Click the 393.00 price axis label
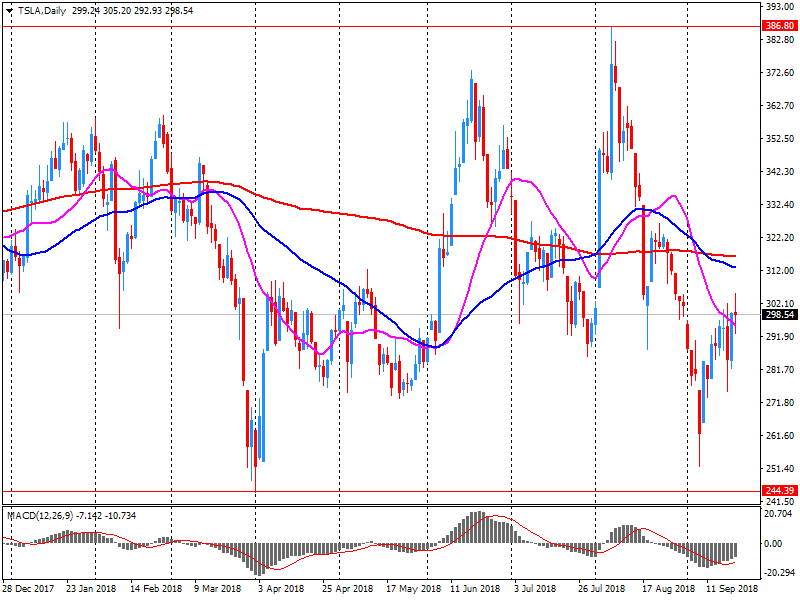The width and height of the screenshot is (800, 600). pyautogui.click(x=778, y=7)
